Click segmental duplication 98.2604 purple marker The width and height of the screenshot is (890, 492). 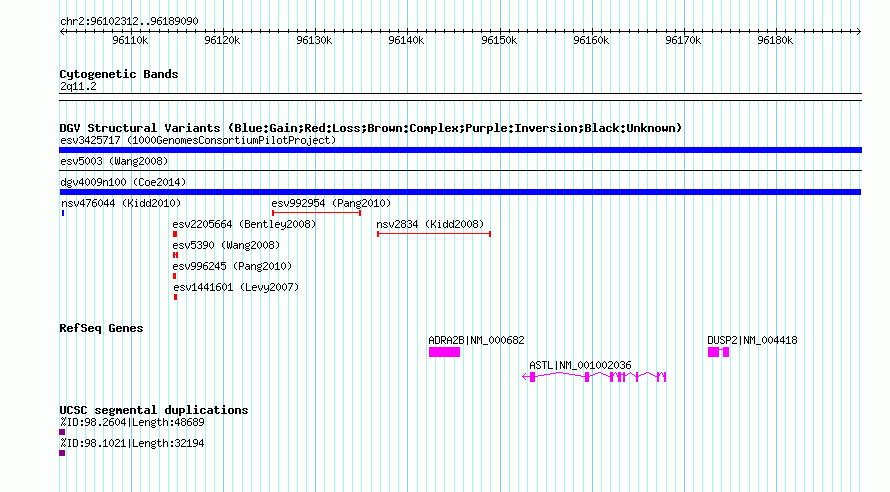pos(62,432)
